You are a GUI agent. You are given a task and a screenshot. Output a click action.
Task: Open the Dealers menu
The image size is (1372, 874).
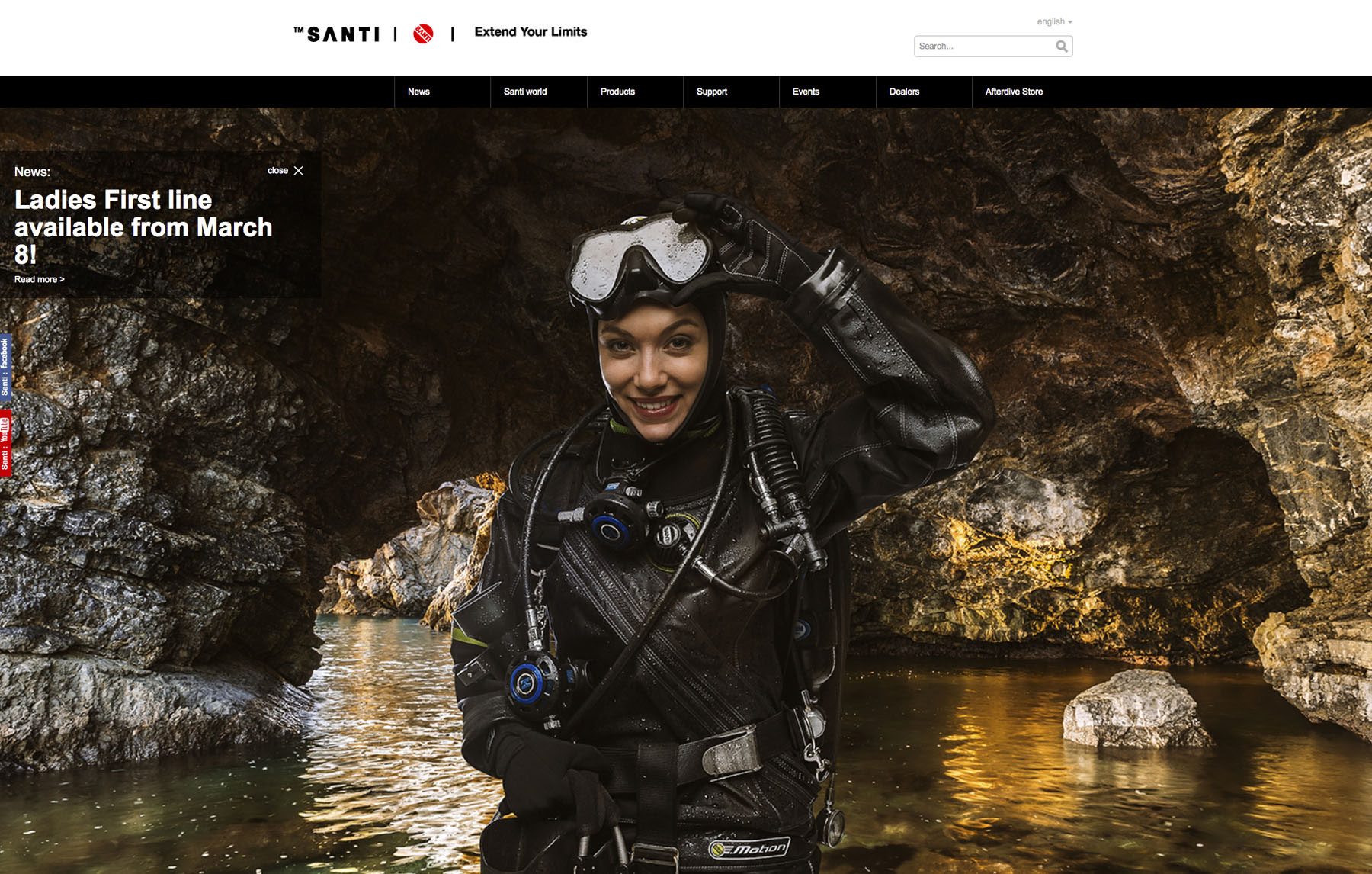(904, 92)
